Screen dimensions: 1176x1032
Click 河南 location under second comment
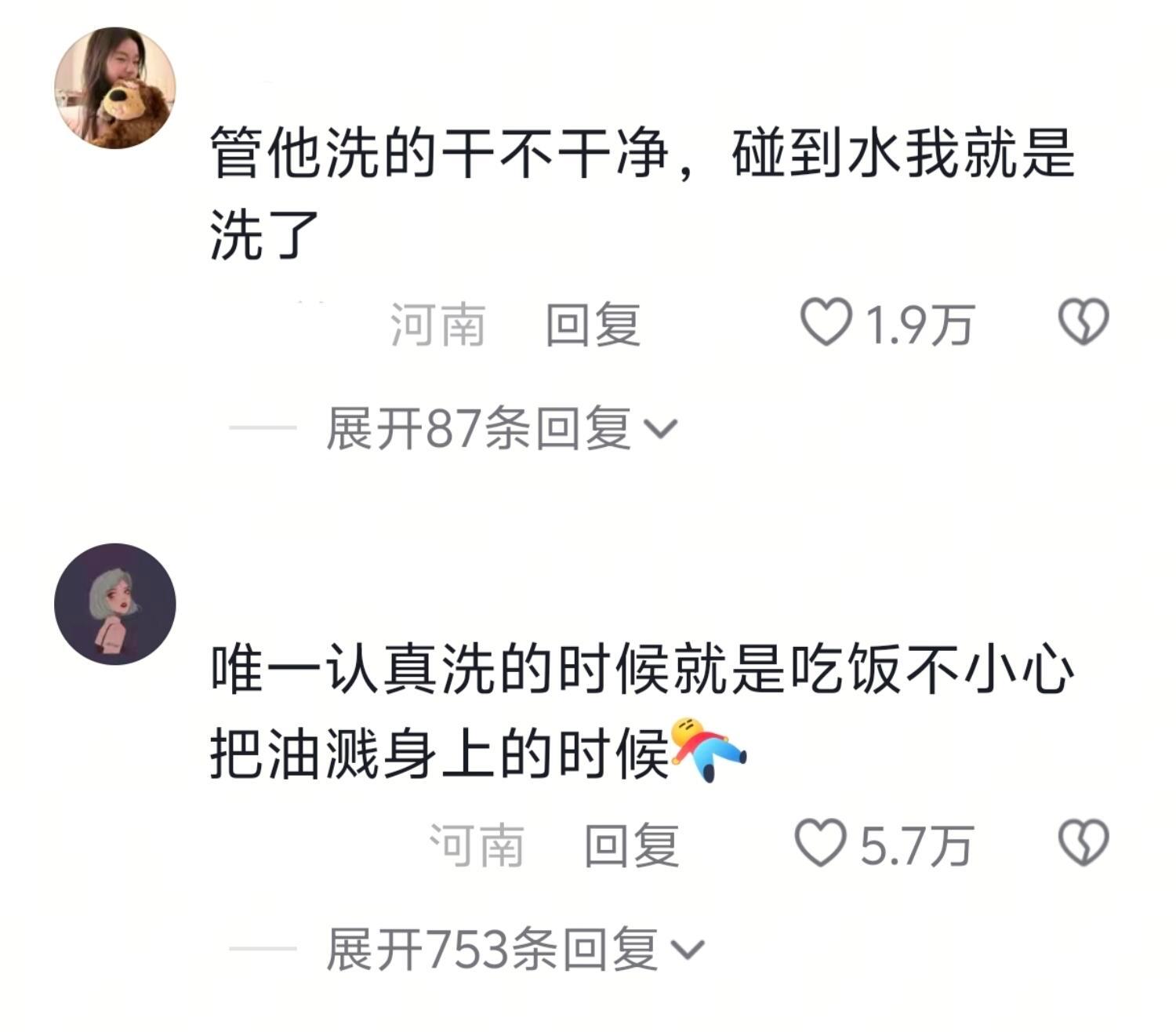point(477,846)
